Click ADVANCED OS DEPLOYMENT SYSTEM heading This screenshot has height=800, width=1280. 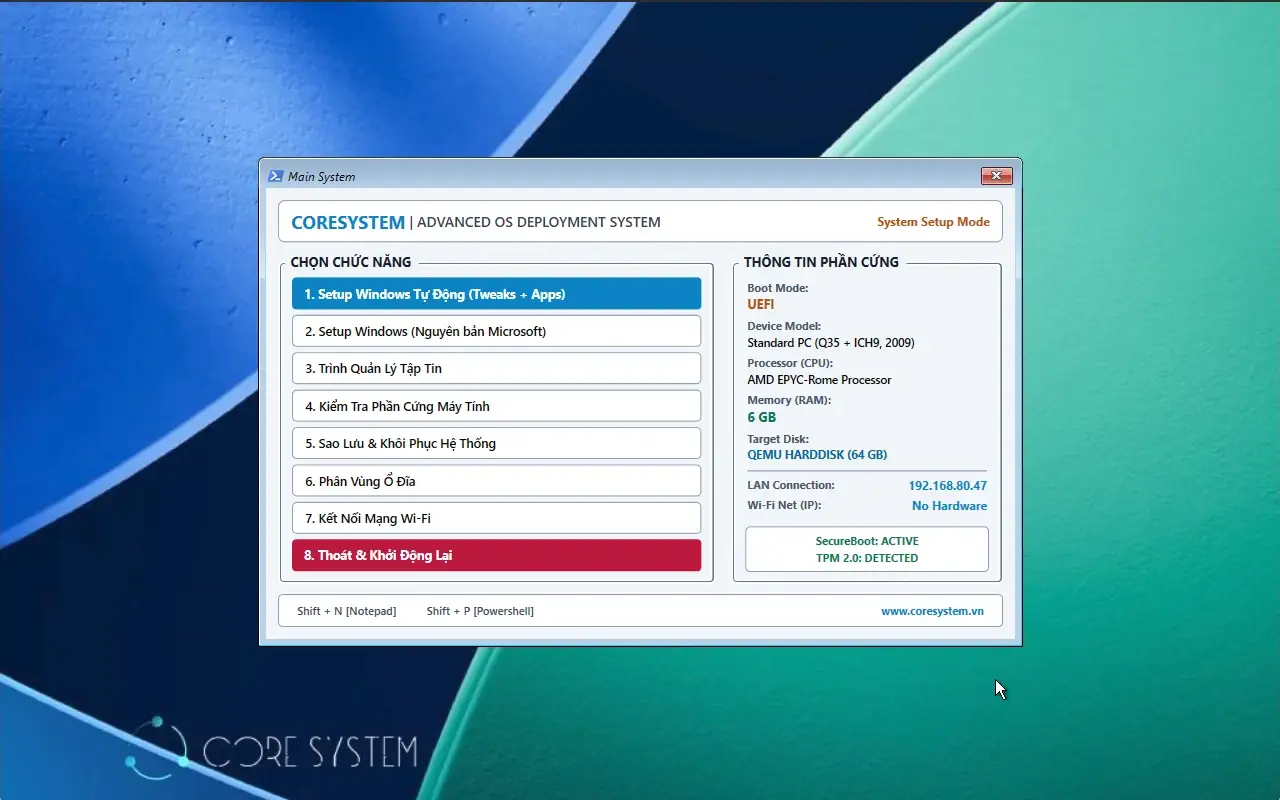pos(539,222)
